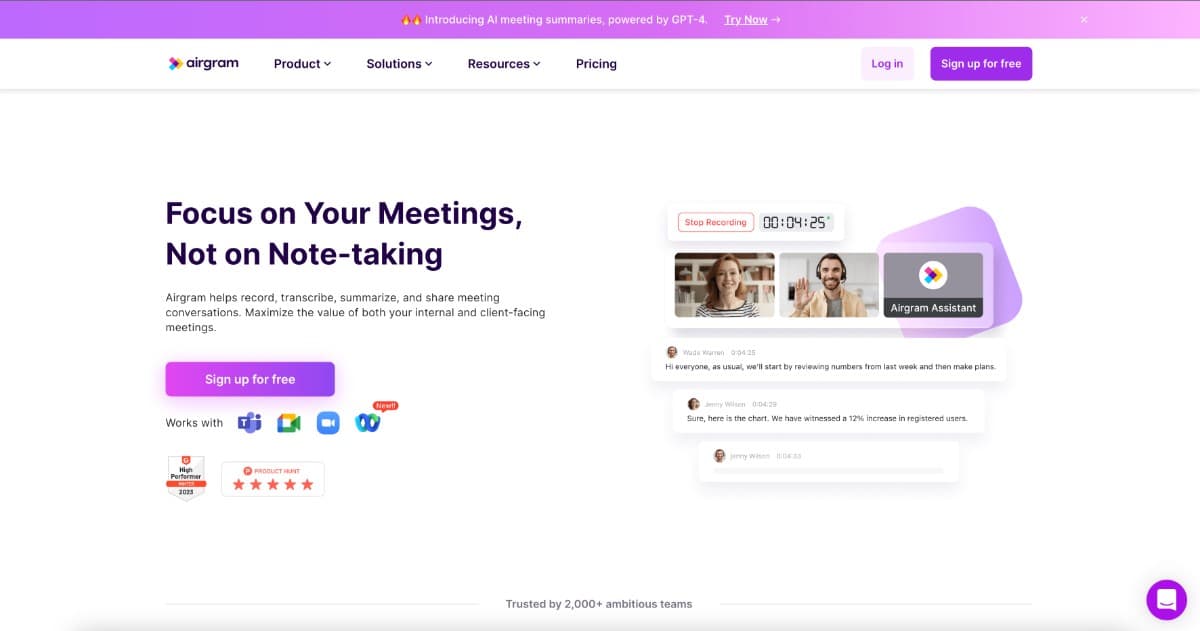Viewport: 1200px width, 631px height.
Task: Click Wade Warren's avatar in transcript
Action: (672, 352)
